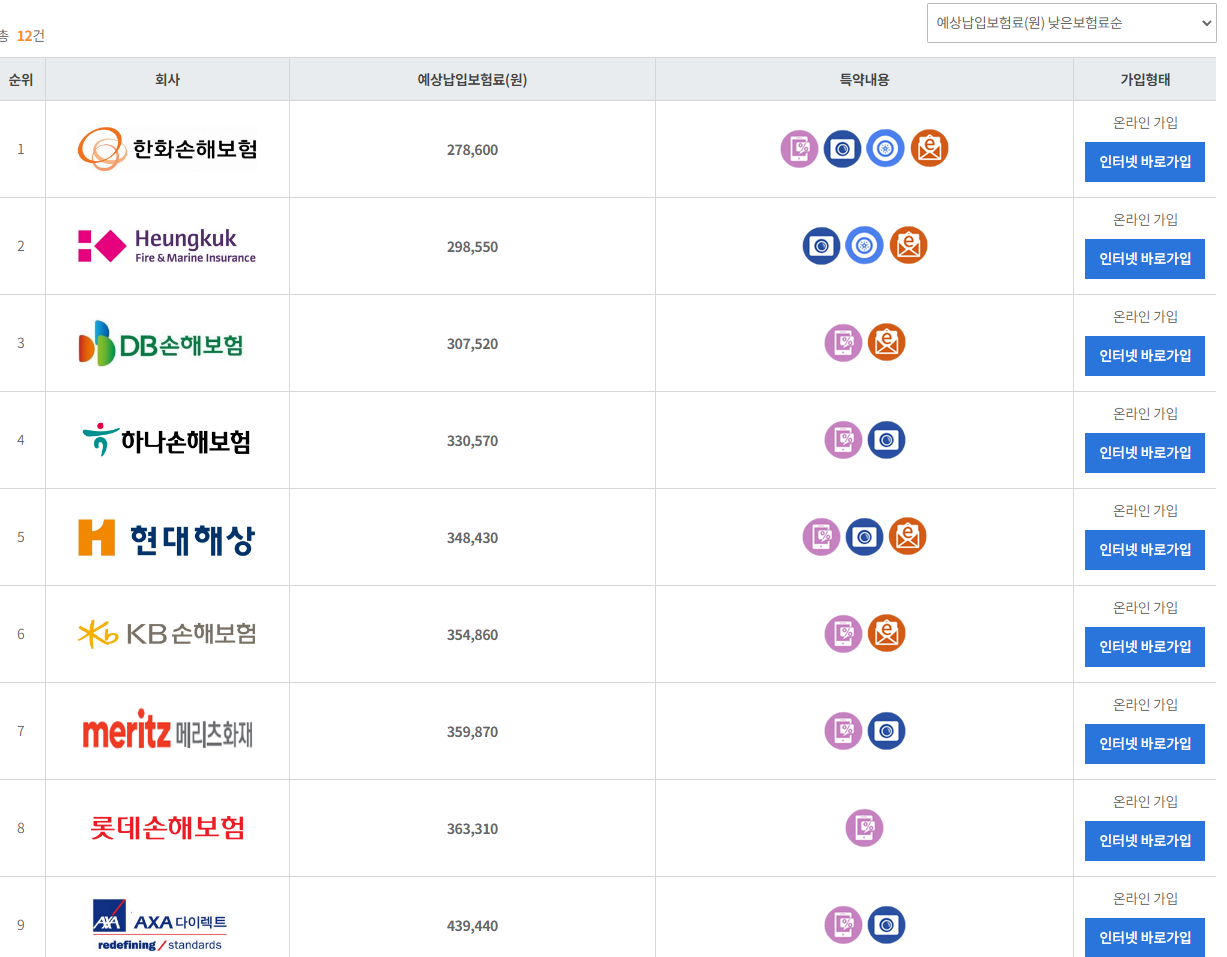1227x957 pixels.
Task: Click the 총 12건 result count
Action: (x=22, y=36)
